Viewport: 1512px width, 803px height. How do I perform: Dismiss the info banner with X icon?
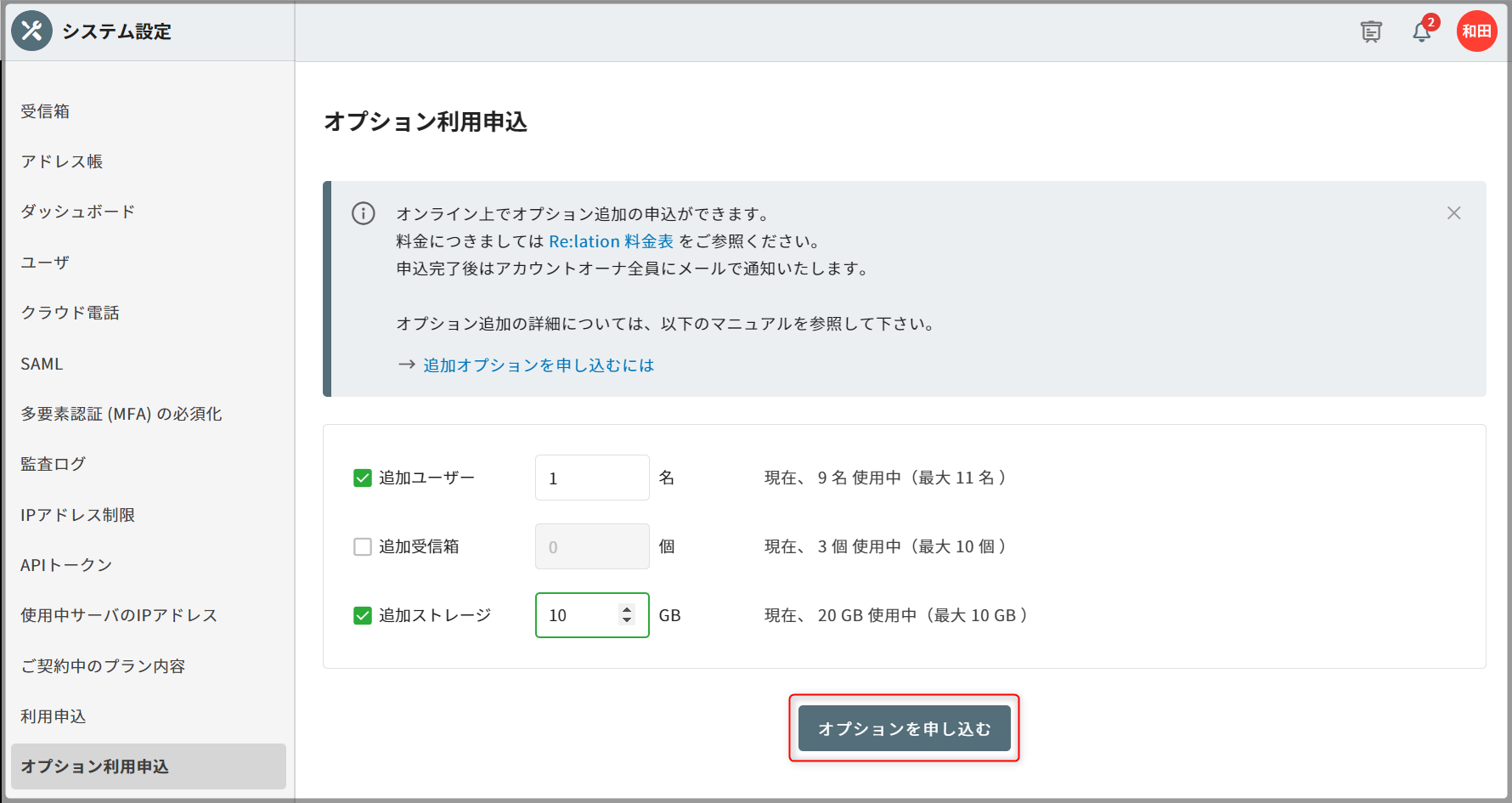[x=1453, y=213]
